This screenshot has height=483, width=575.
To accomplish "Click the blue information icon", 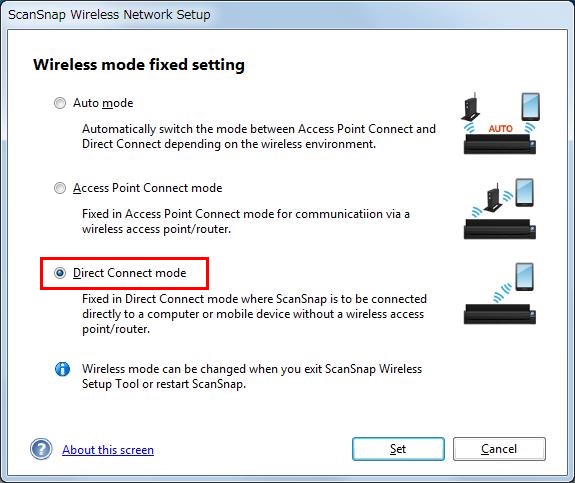I will pos(62,369).
